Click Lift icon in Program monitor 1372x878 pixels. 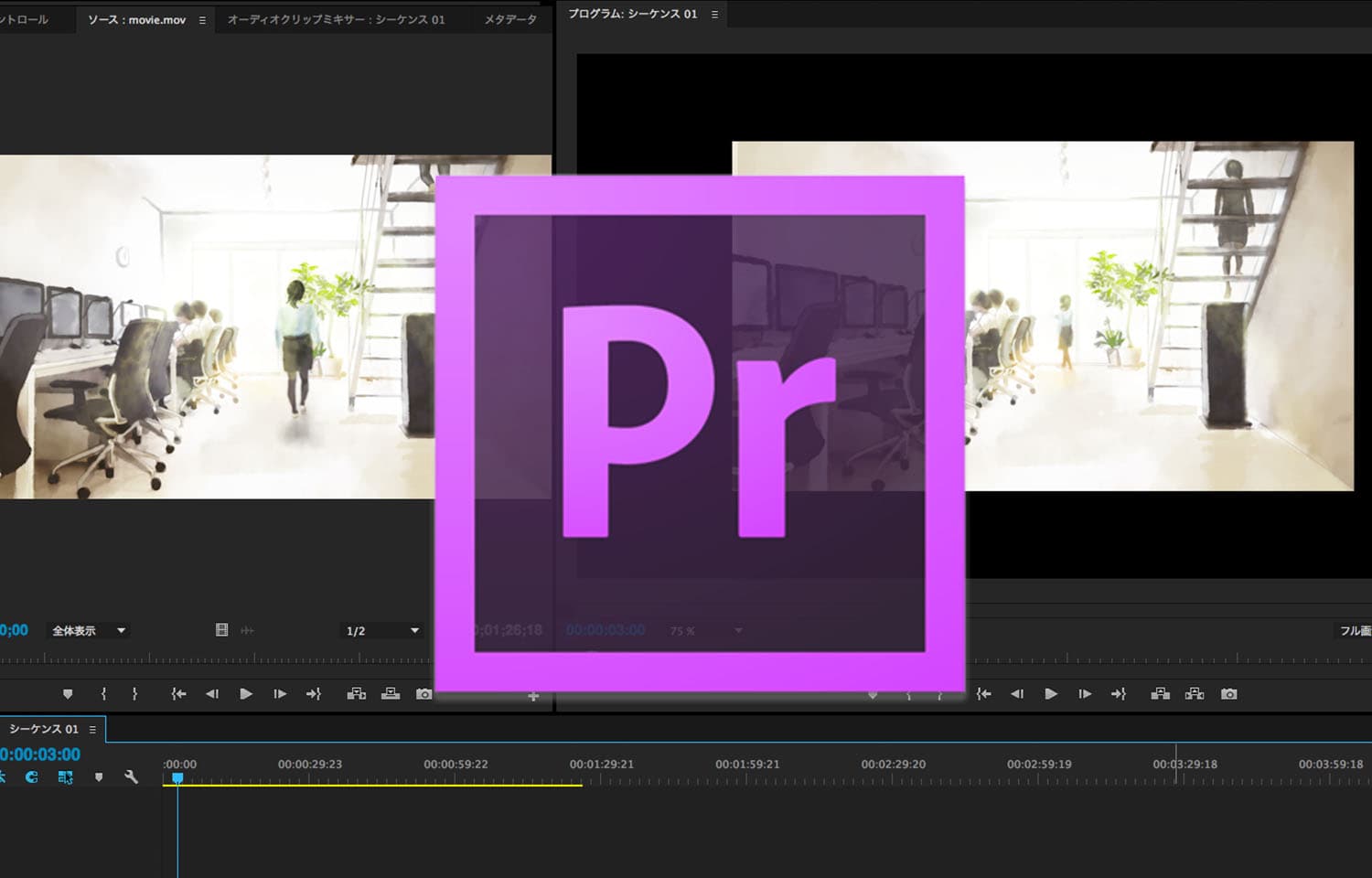pyautogui.click(x=1160, y=694)
